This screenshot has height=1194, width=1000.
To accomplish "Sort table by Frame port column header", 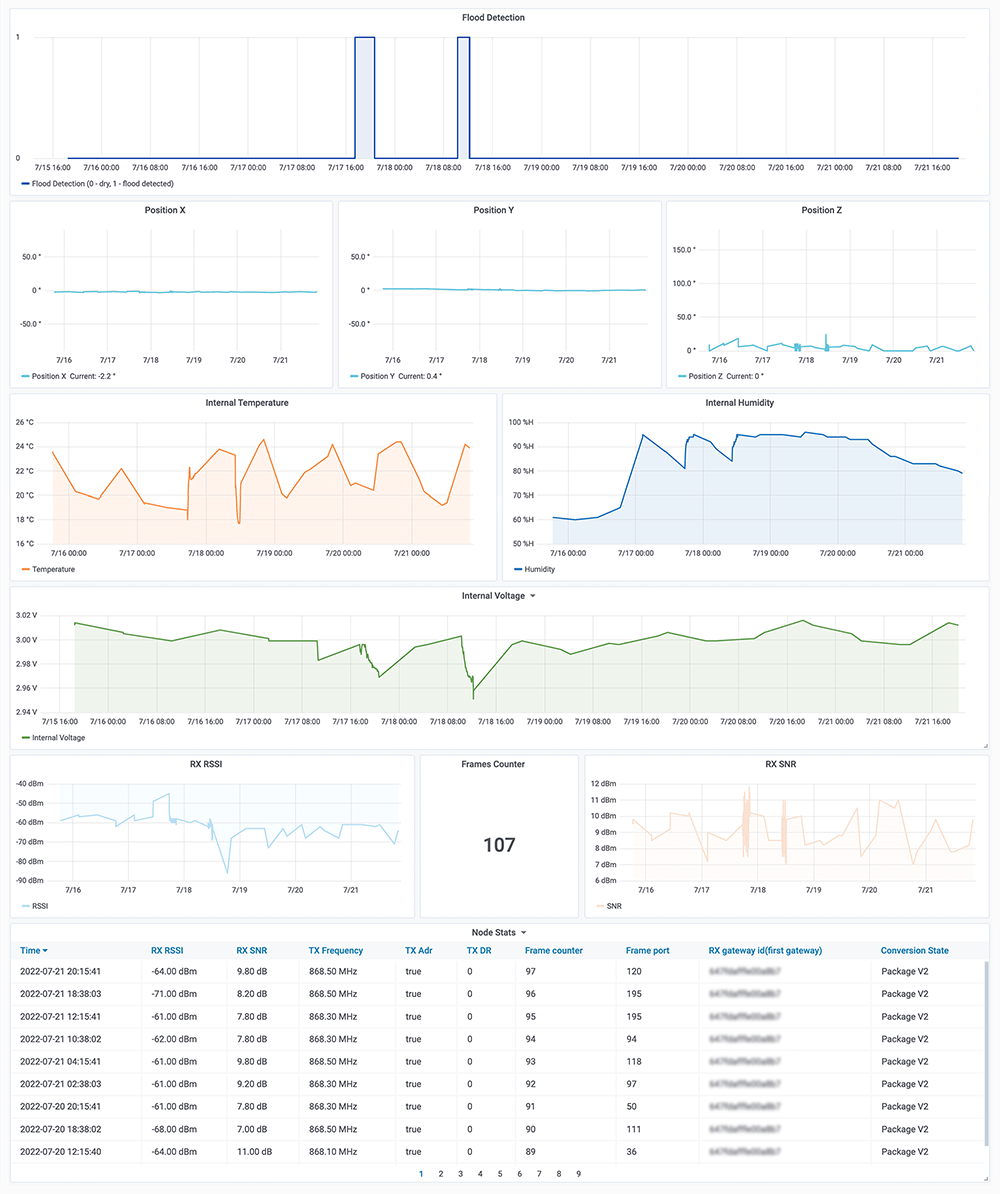I will click(x=647, y=951).
